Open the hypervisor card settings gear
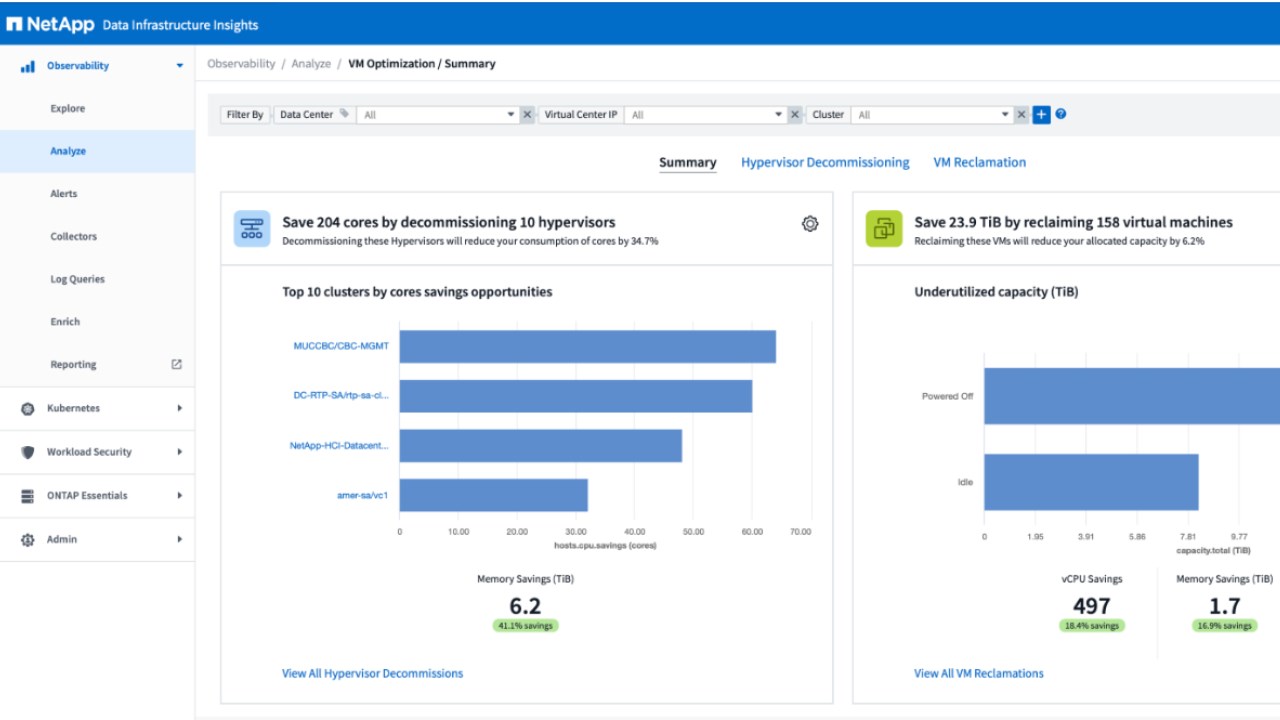 pos(810,224)
